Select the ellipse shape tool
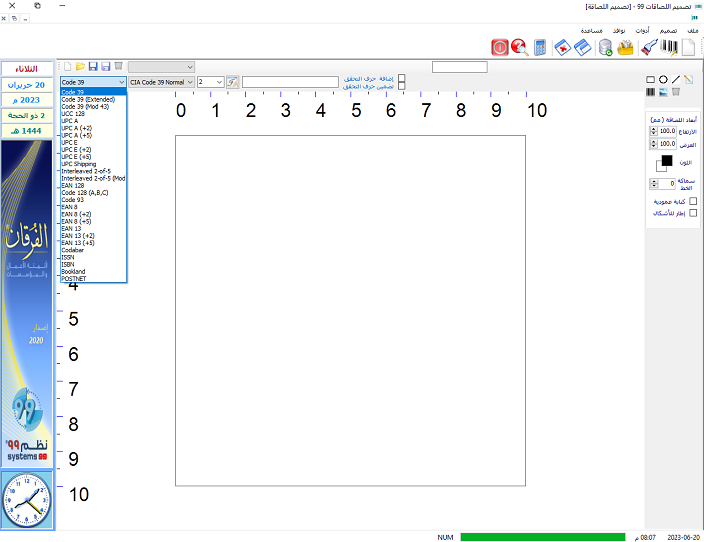Screen dimensions: 704x542 point(663,79)
